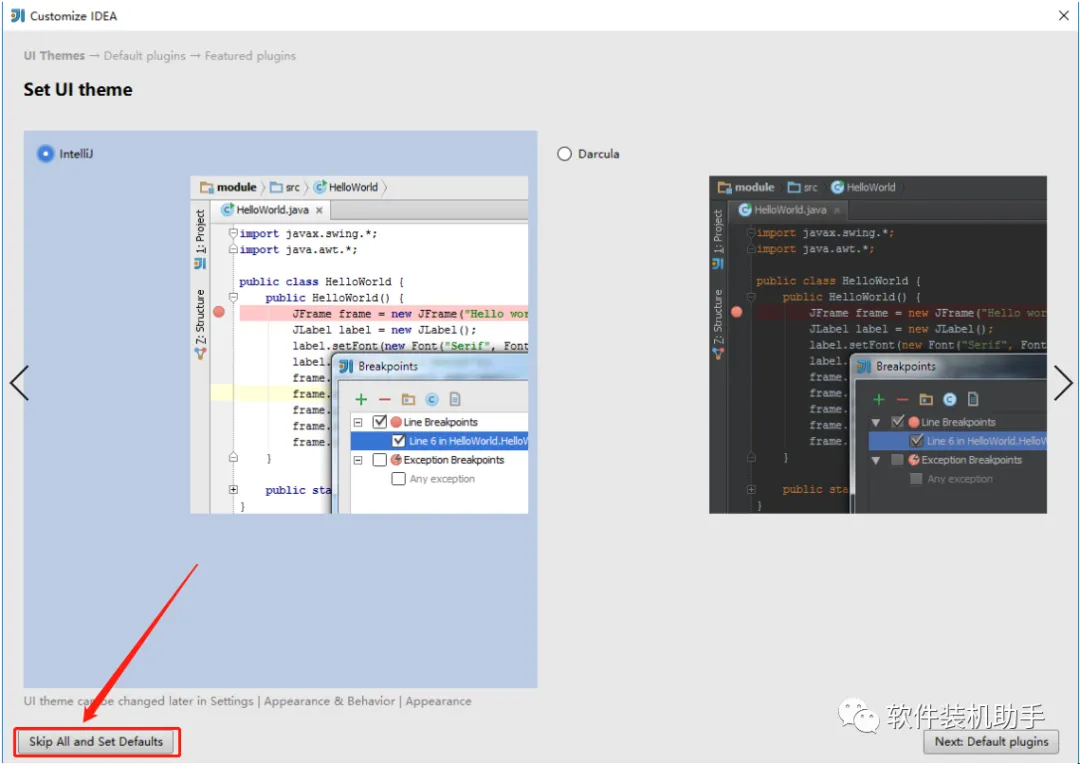Click the left chevron arrow

19,383
